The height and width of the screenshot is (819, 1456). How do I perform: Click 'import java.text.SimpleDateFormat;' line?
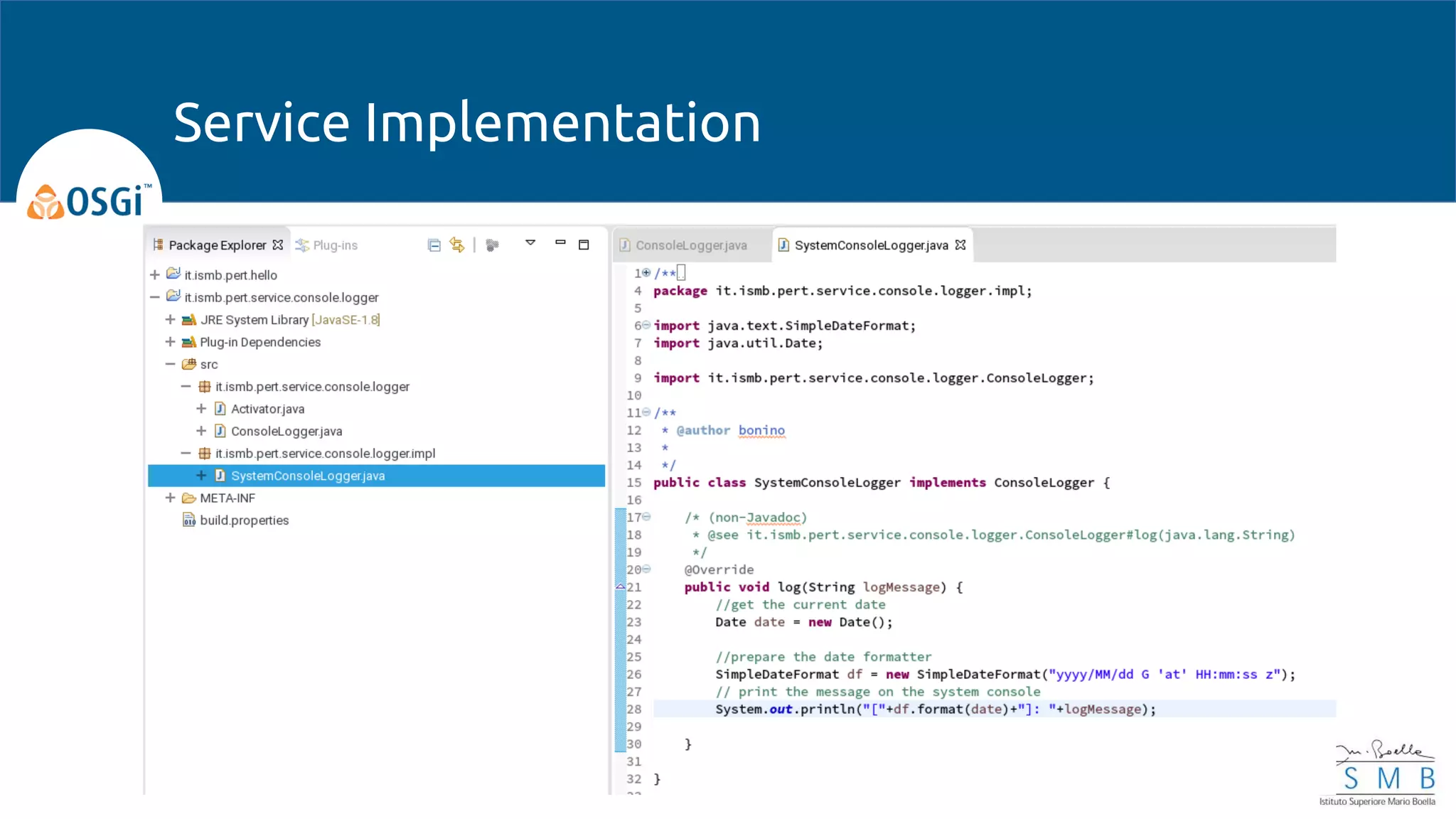tap(785, 326)
